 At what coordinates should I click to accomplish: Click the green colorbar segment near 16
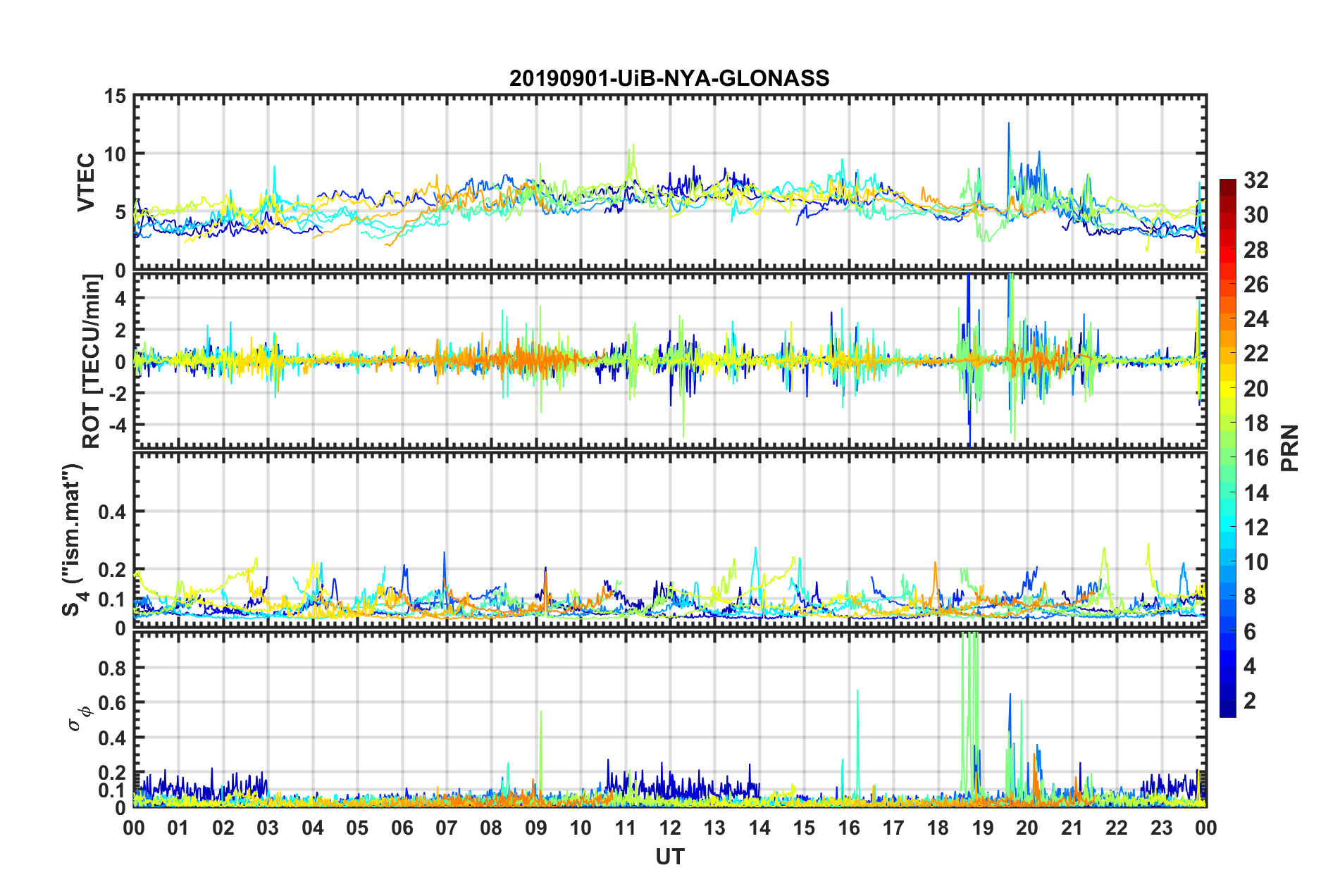pos(1228,457)
